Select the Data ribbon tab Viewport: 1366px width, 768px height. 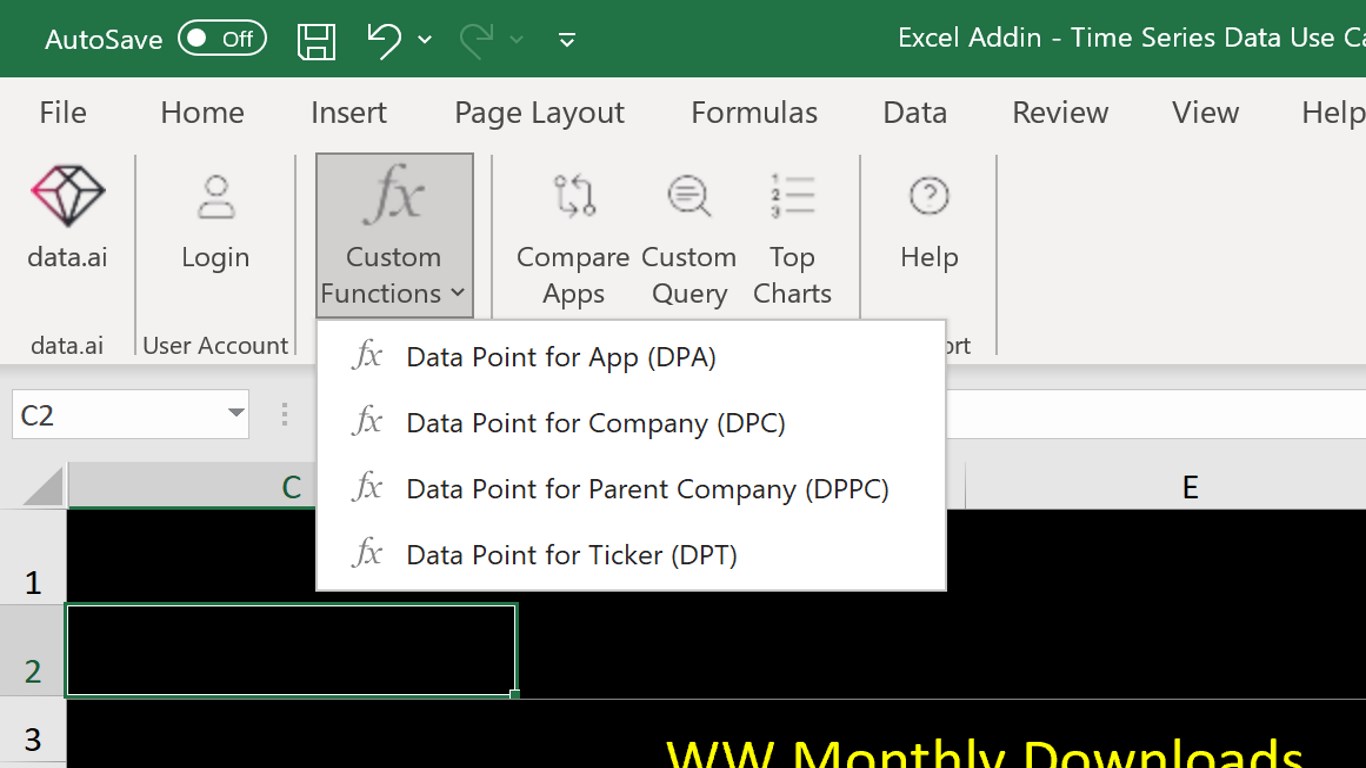(915, 112)
